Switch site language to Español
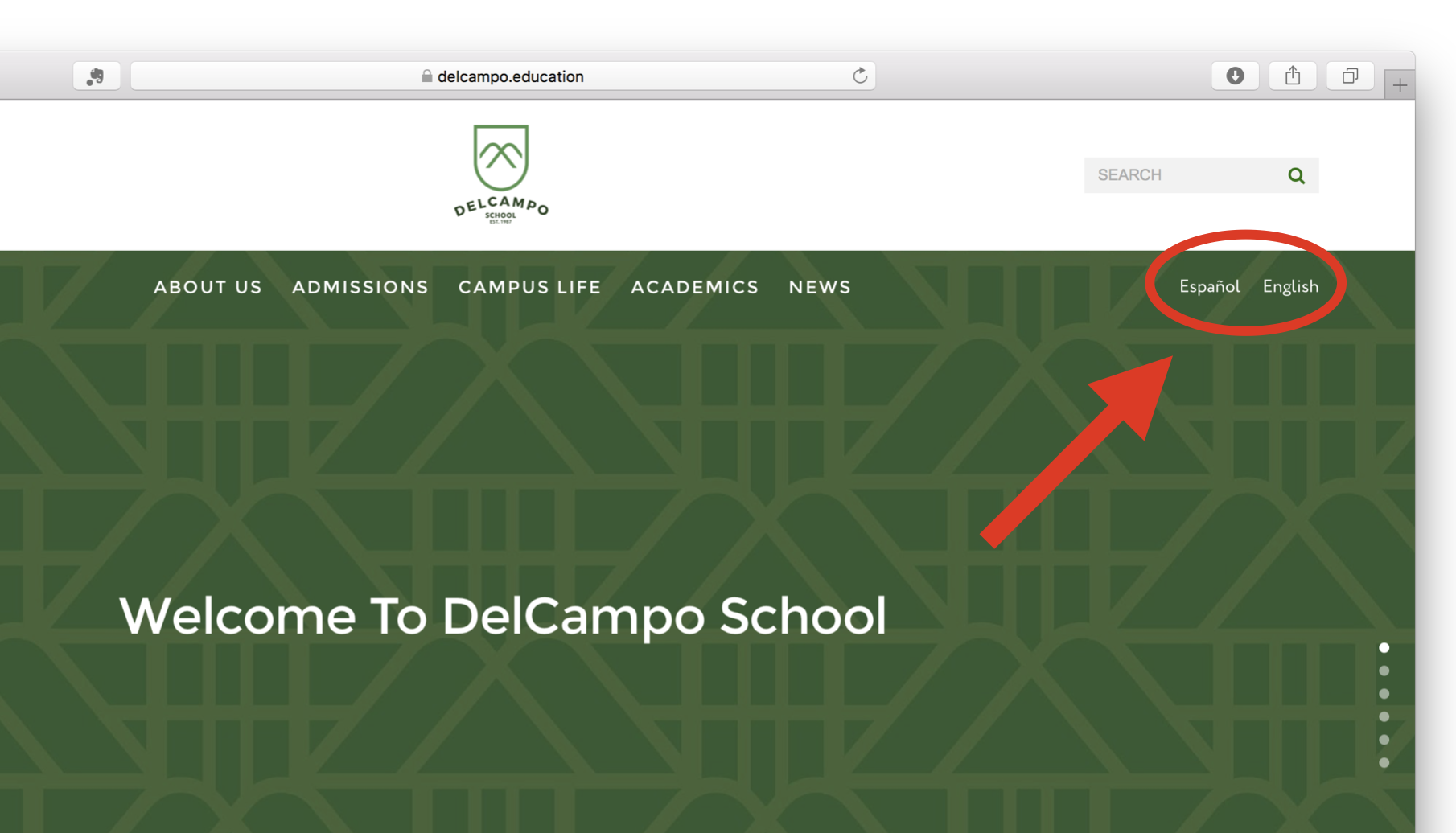The height and width of the screenshot is (833, 1456). 1209,286
